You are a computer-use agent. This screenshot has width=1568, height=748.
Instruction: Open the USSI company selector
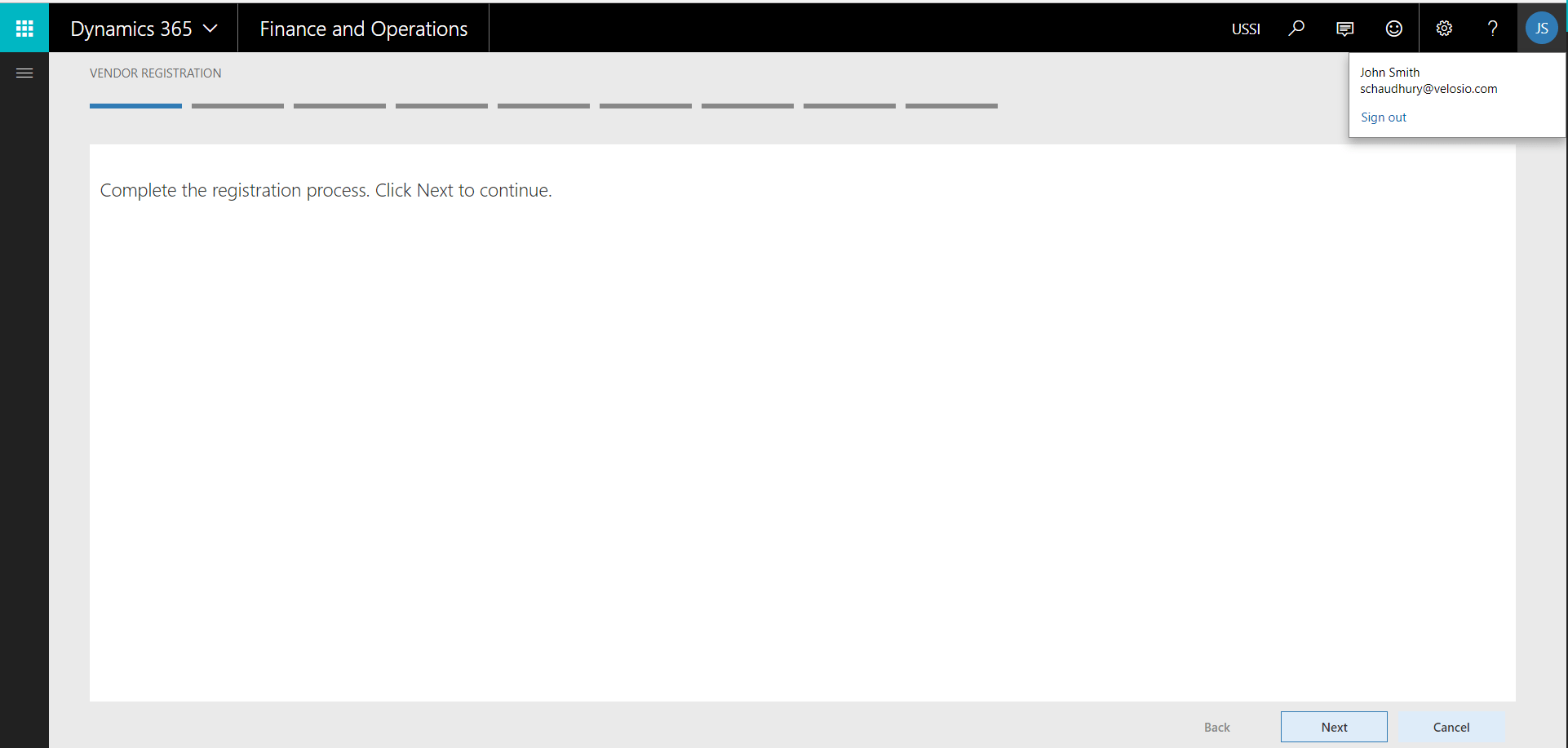point(1246,28)
